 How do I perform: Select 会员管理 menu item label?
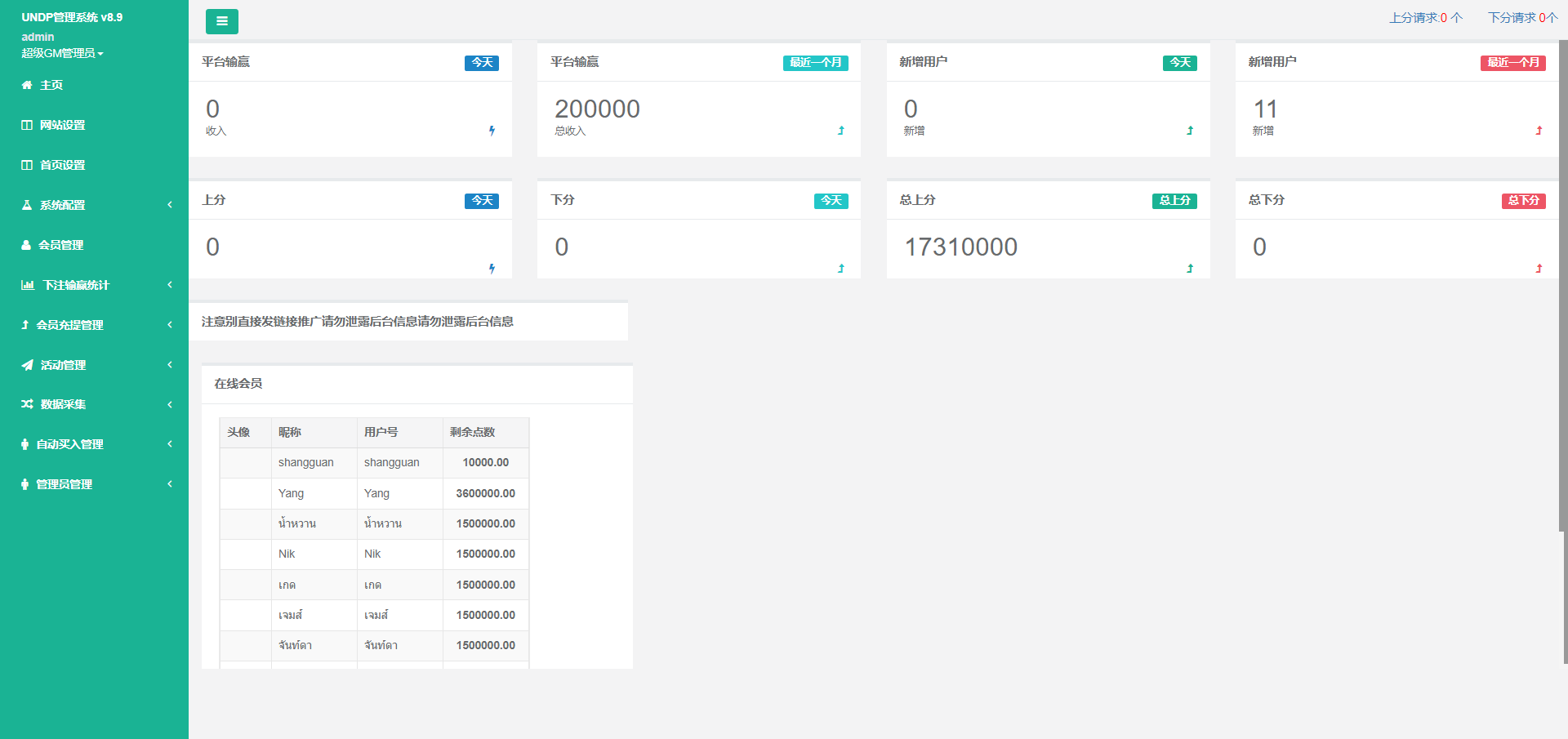(x=61, y=245)
